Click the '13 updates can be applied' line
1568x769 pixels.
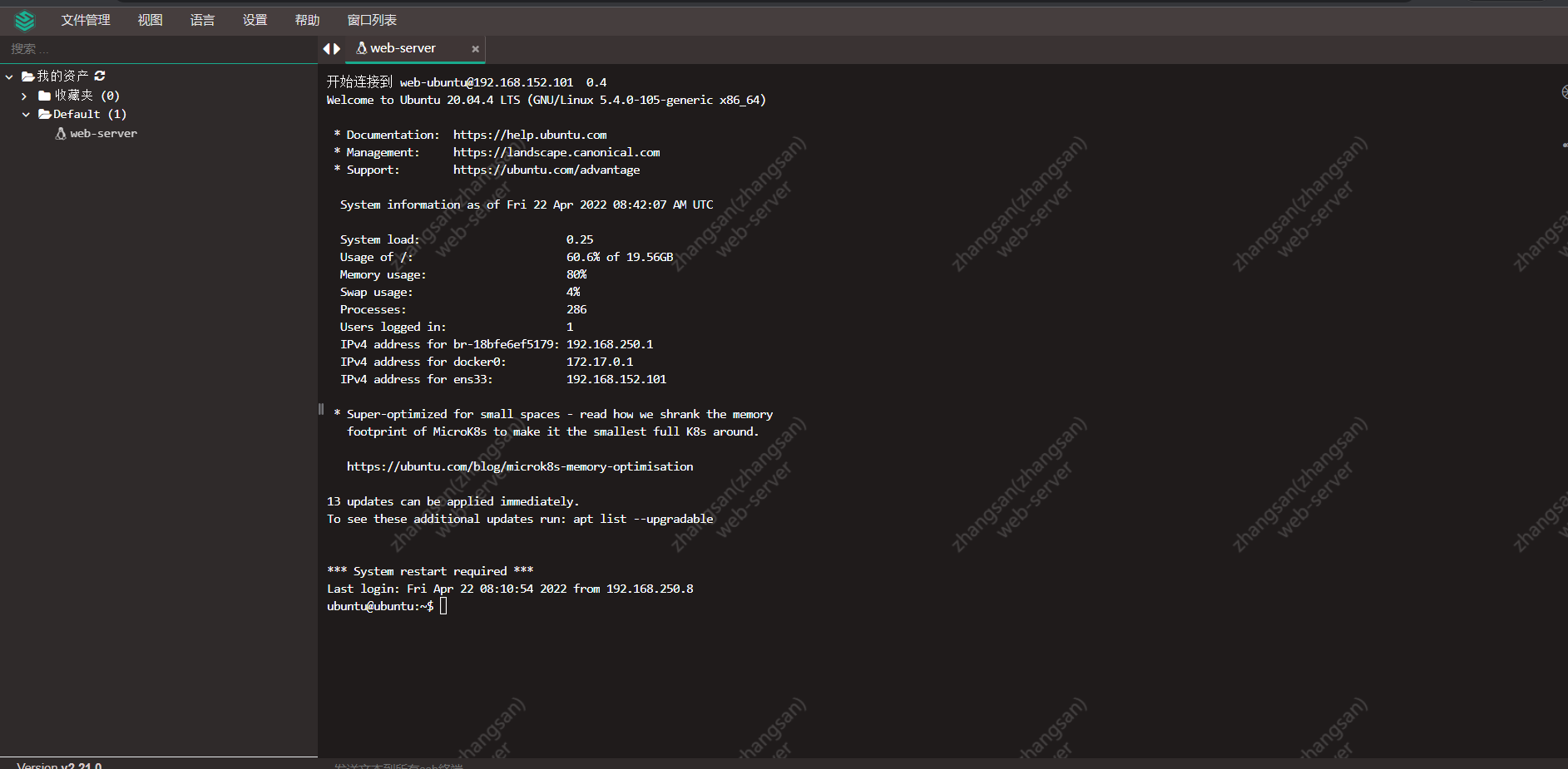click(453, 501)
